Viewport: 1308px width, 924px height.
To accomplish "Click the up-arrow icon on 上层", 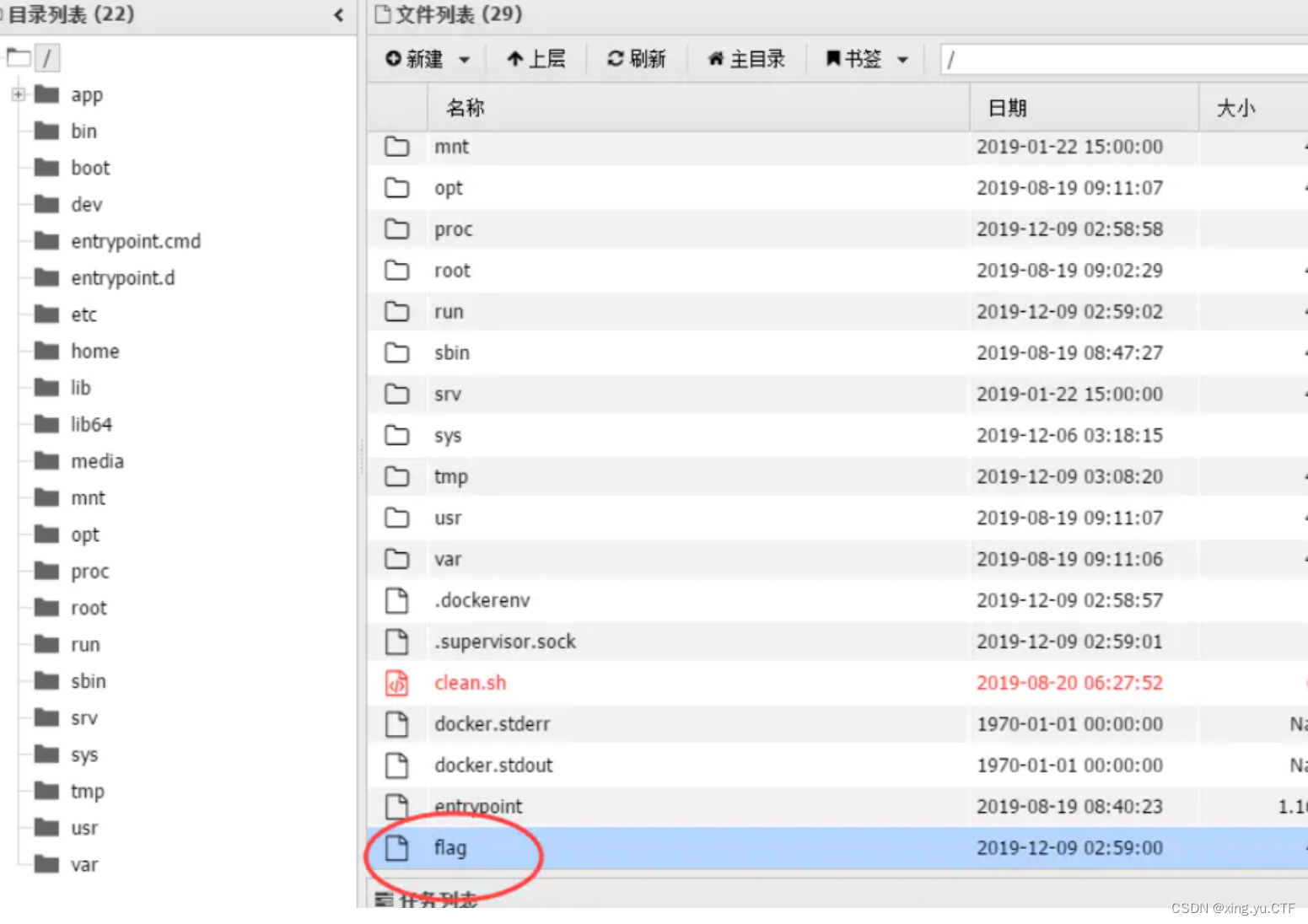I will coord(516,59).
